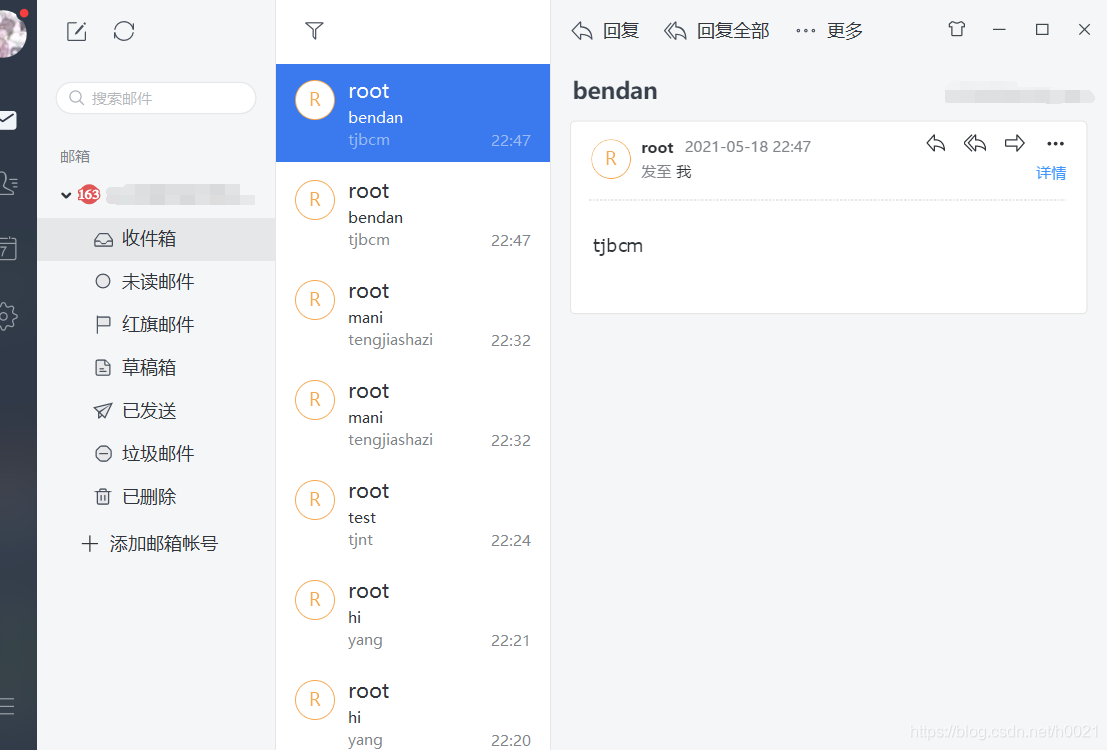Click 添加邮箱帐号 to add an account
This screenshot has height=750, width=1107.
[x=157, y=543]
